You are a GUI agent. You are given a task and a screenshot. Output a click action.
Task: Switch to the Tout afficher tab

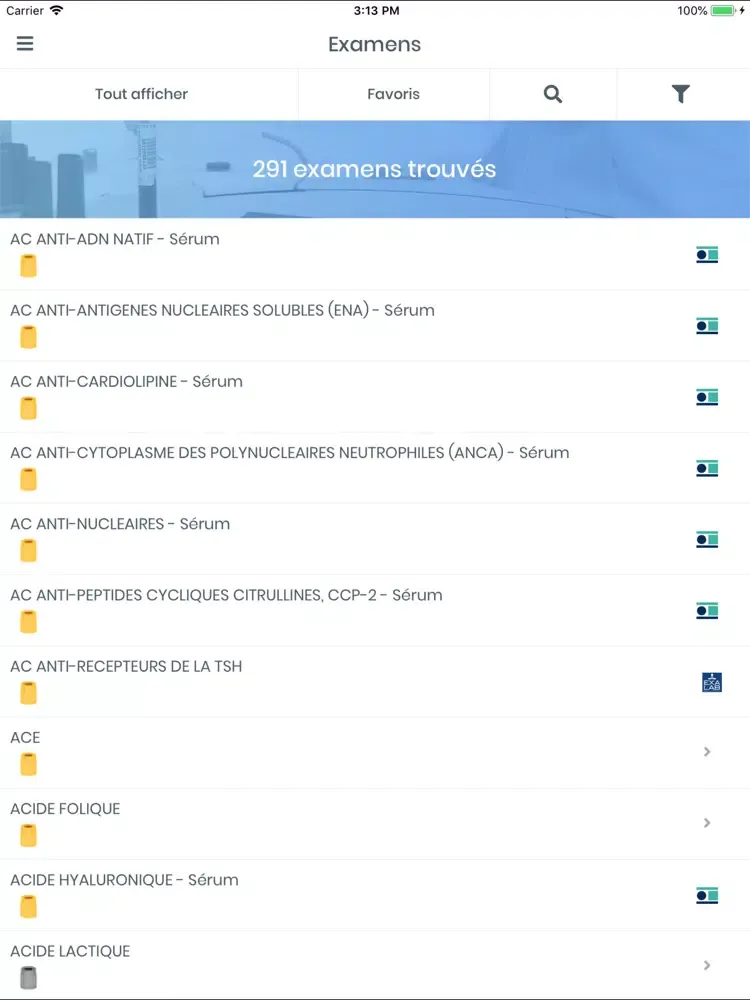point(141,94)
